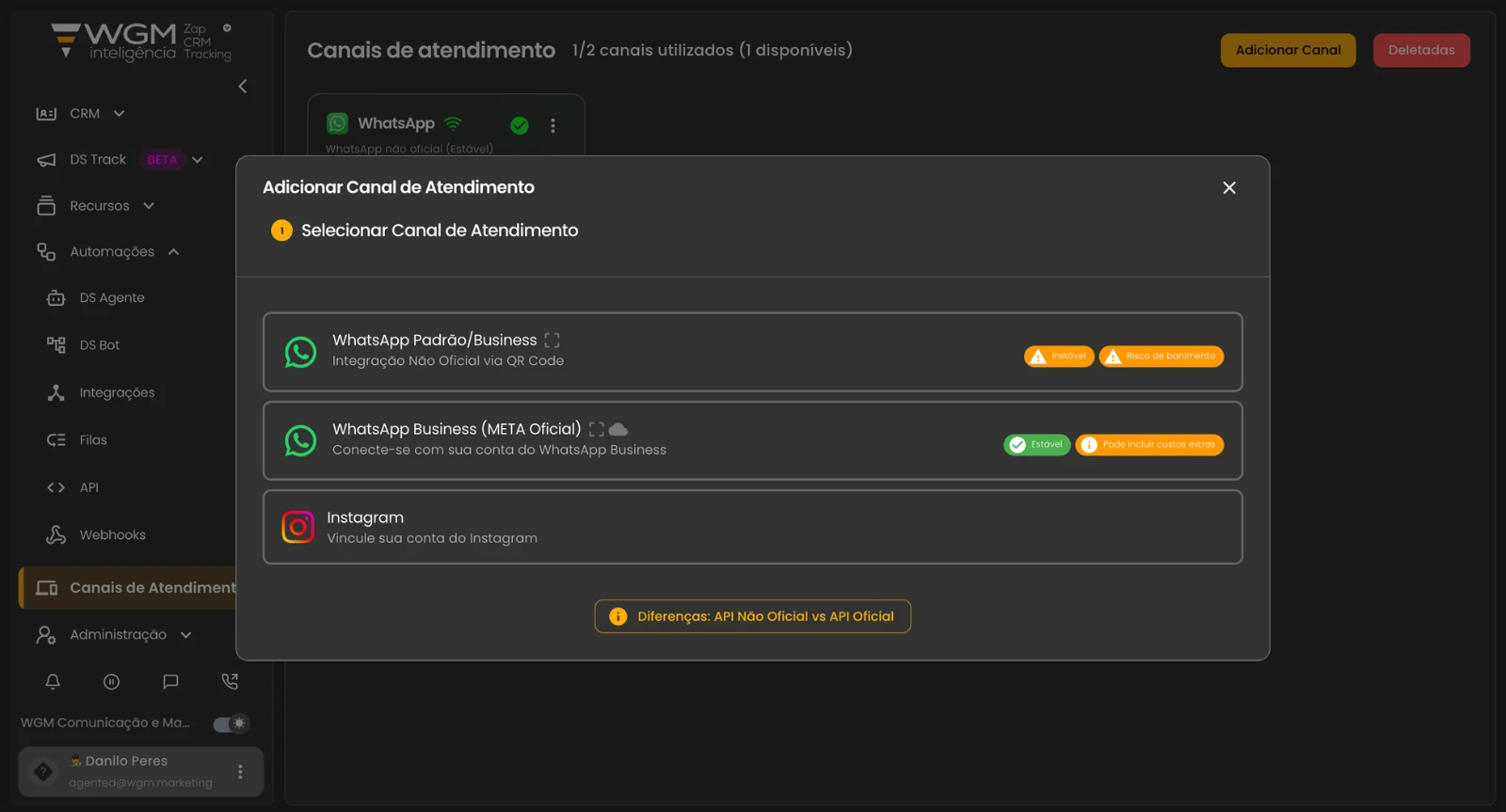This screenshot has width=1506, height=812.
Task: Choose WhatsApp Business (META Oficial) channel
Action: 659,440
